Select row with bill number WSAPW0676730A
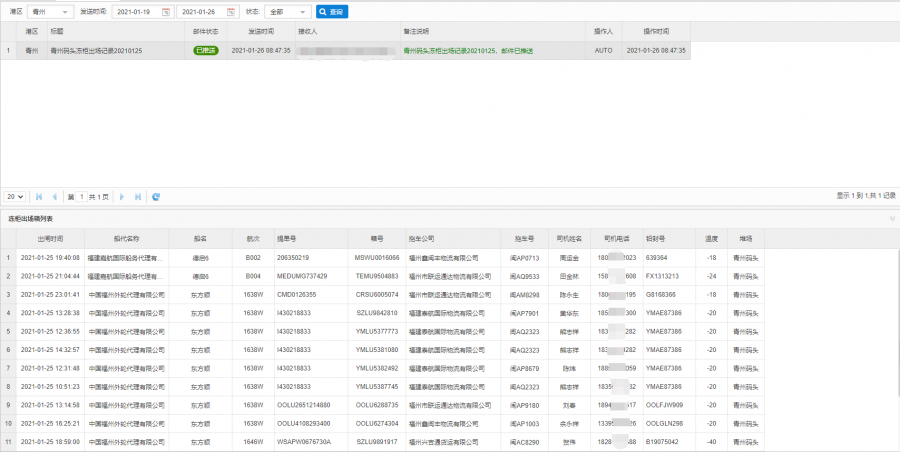This screenshot has width=900, height=452. 303,441
